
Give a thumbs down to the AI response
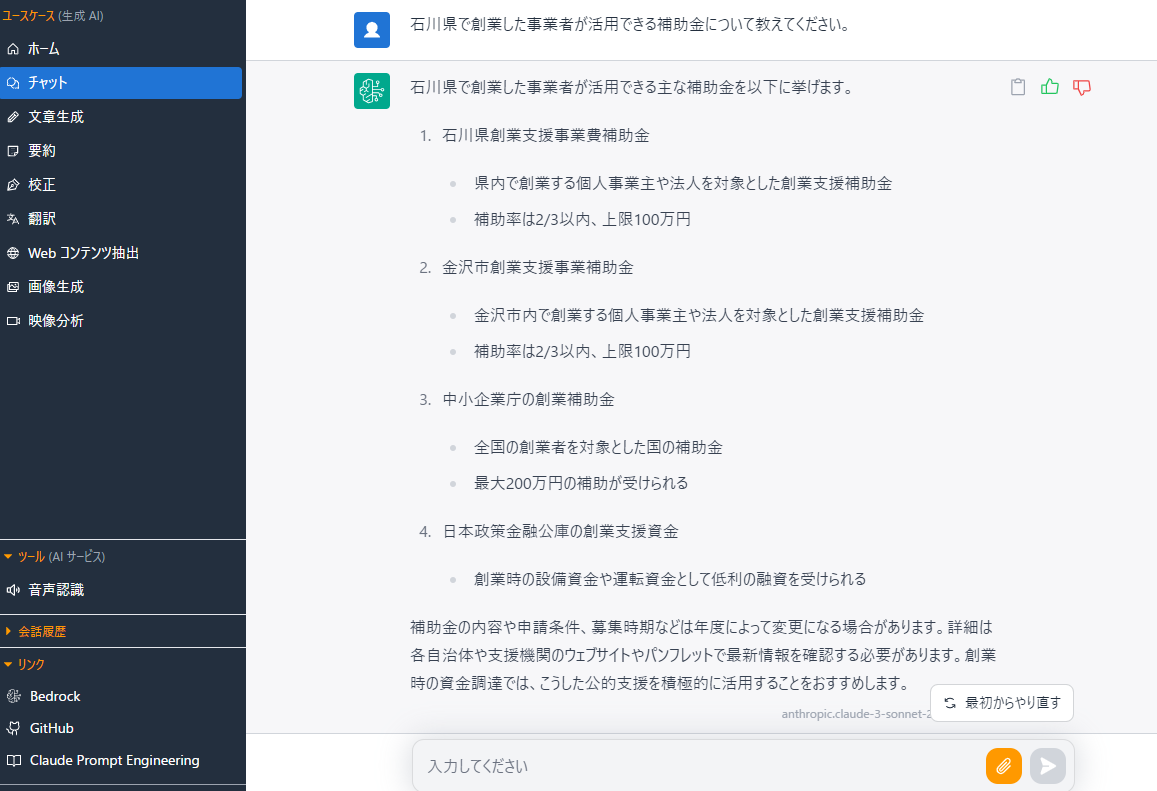coord(1081,87)
